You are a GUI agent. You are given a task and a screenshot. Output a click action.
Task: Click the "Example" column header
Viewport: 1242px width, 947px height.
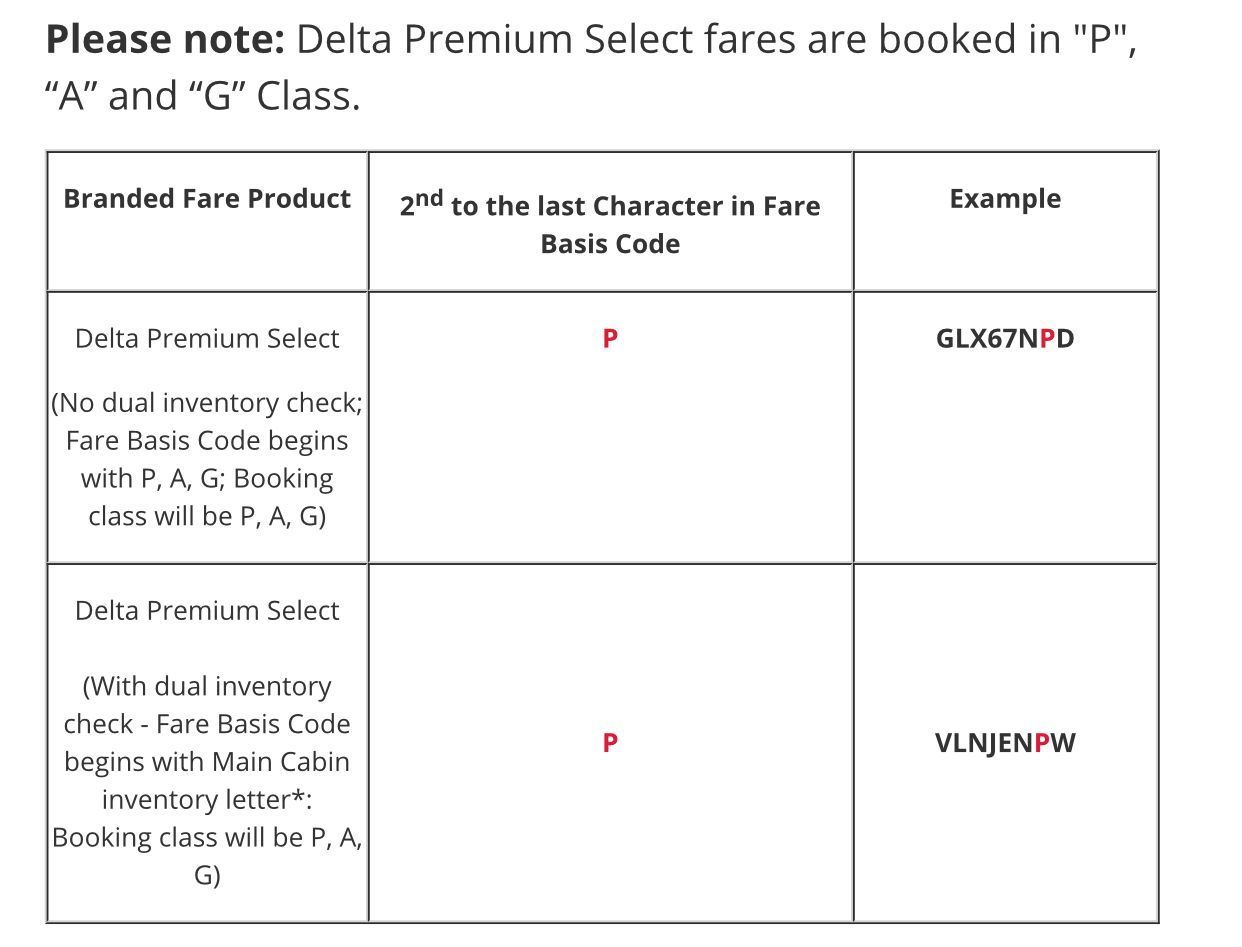click(1005, 198)
